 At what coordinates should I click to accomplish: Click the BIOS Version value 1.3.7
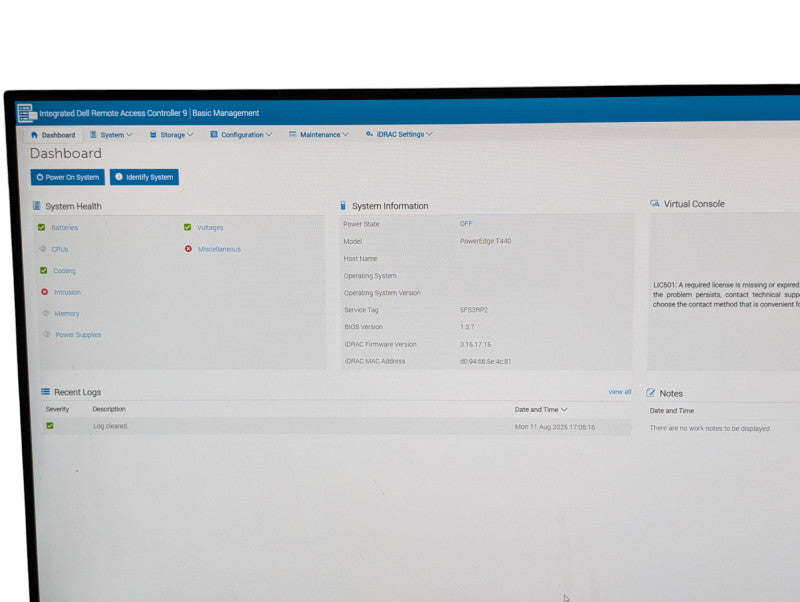point(467,327)
